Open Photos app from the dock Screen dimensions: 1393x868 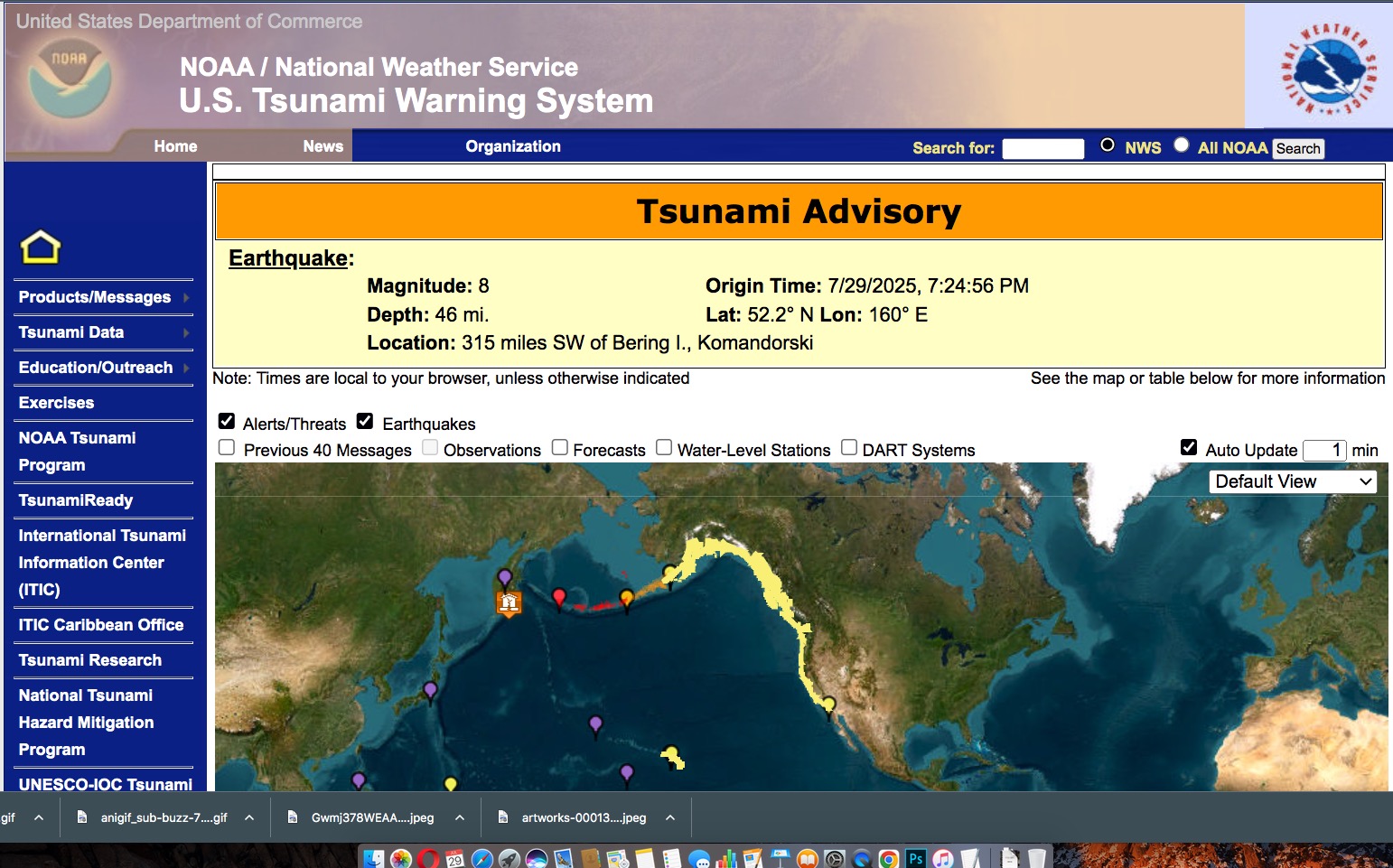pyautogui.click(x=401, y=858)
